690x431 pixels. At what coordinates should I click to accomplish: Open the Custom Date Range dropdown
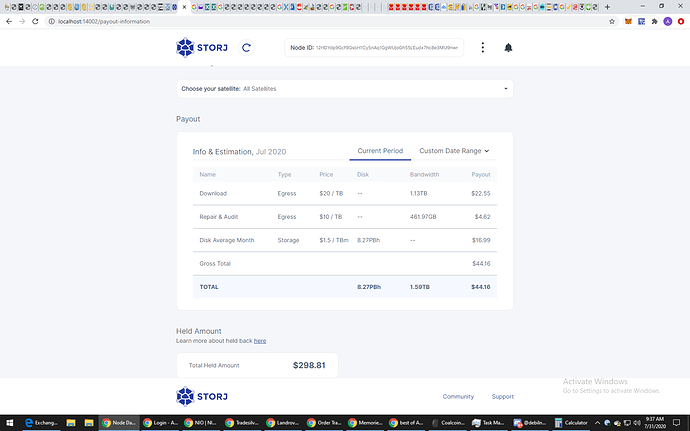455,151
